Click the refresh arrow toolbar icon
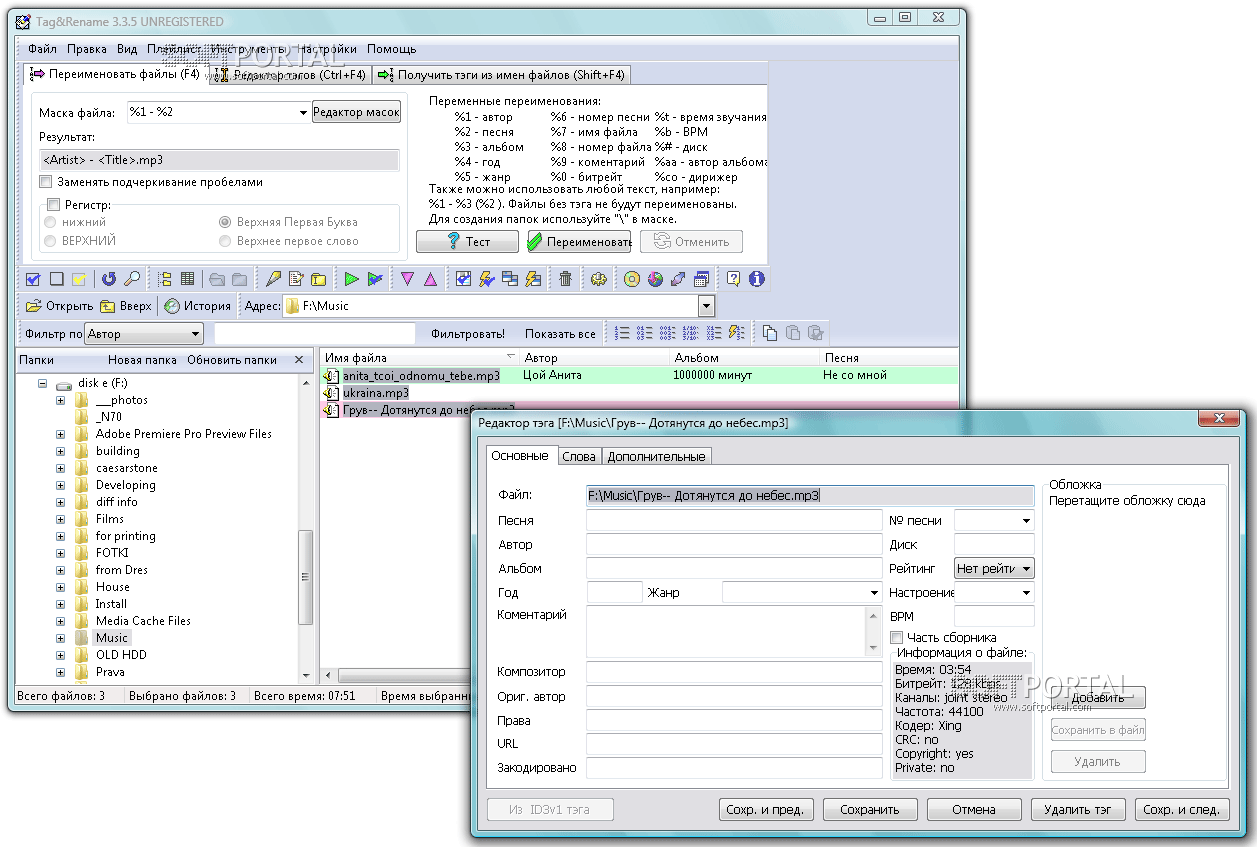1257x847 pixels. 109,279
